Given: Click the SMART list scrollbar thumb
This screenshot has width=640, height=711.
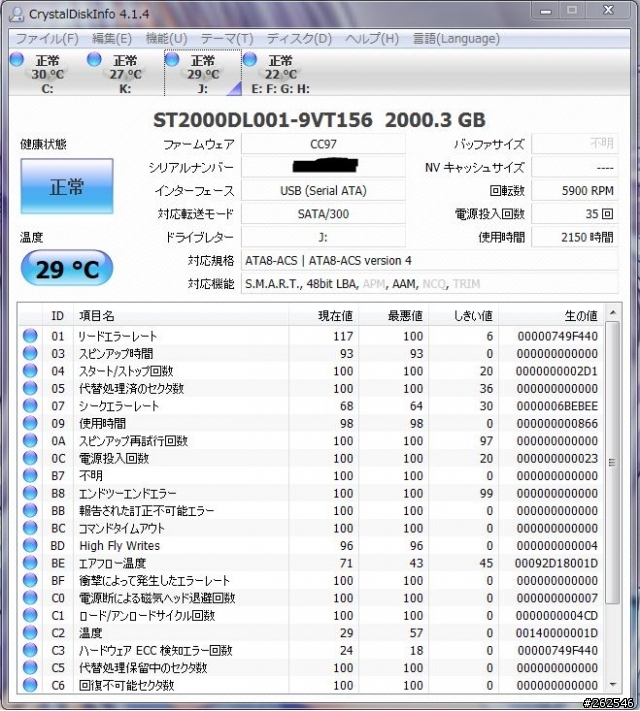Looking at the screenshot, I should (x=612, y=463).
